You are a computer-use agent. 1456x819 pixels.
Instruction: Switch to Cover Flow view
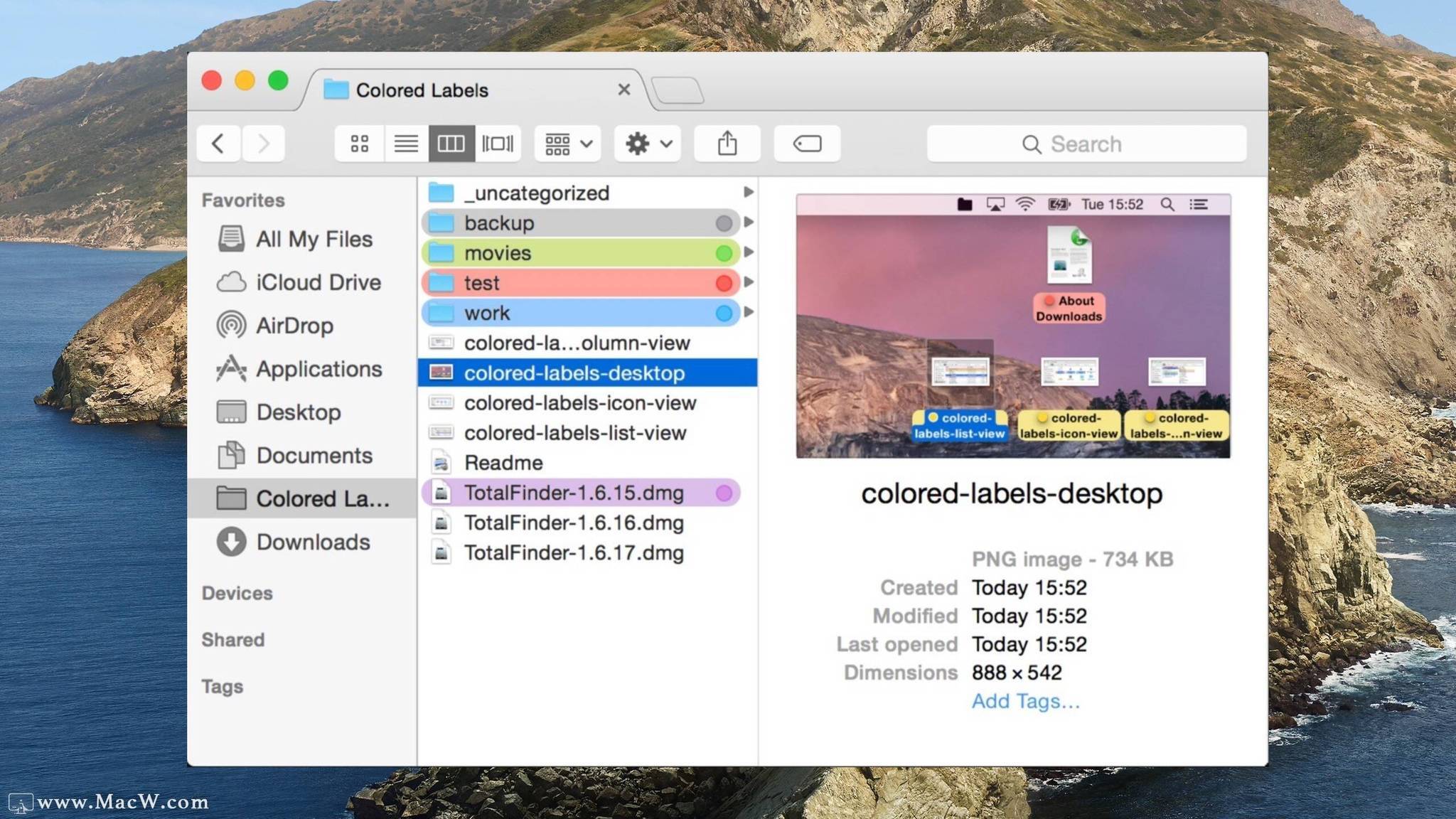[498, 144]
